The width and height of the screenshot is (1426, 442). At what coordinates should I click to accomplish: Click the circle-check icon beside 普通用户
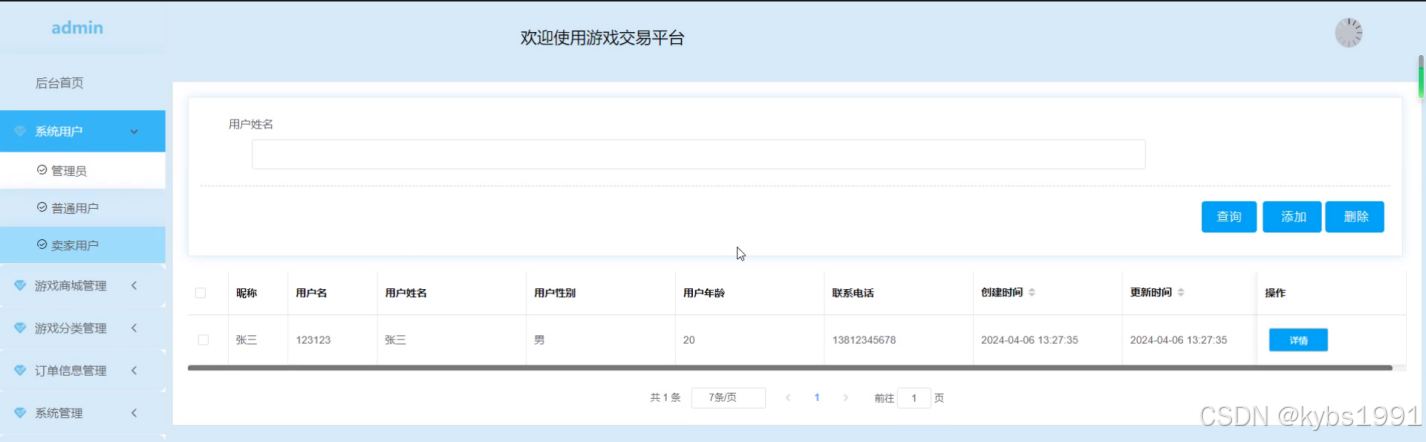[x=42, y=207]
